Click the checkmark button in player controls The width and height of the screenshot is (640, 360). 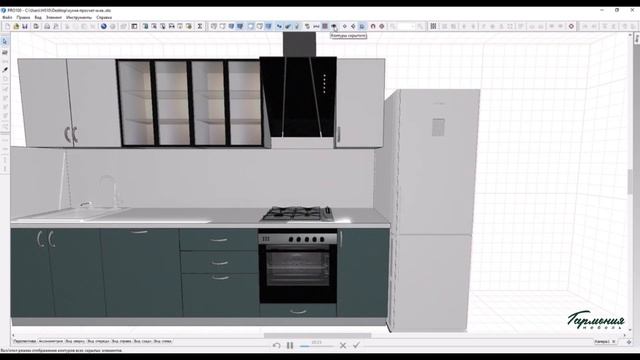coord(356,345)
